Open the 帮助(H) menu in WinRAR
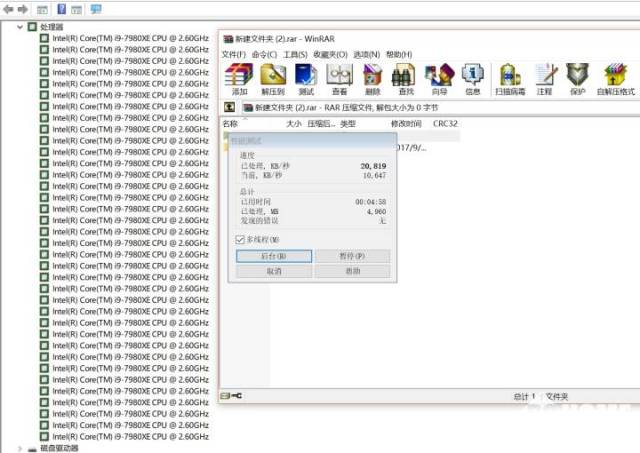 [x=399, y=54]
